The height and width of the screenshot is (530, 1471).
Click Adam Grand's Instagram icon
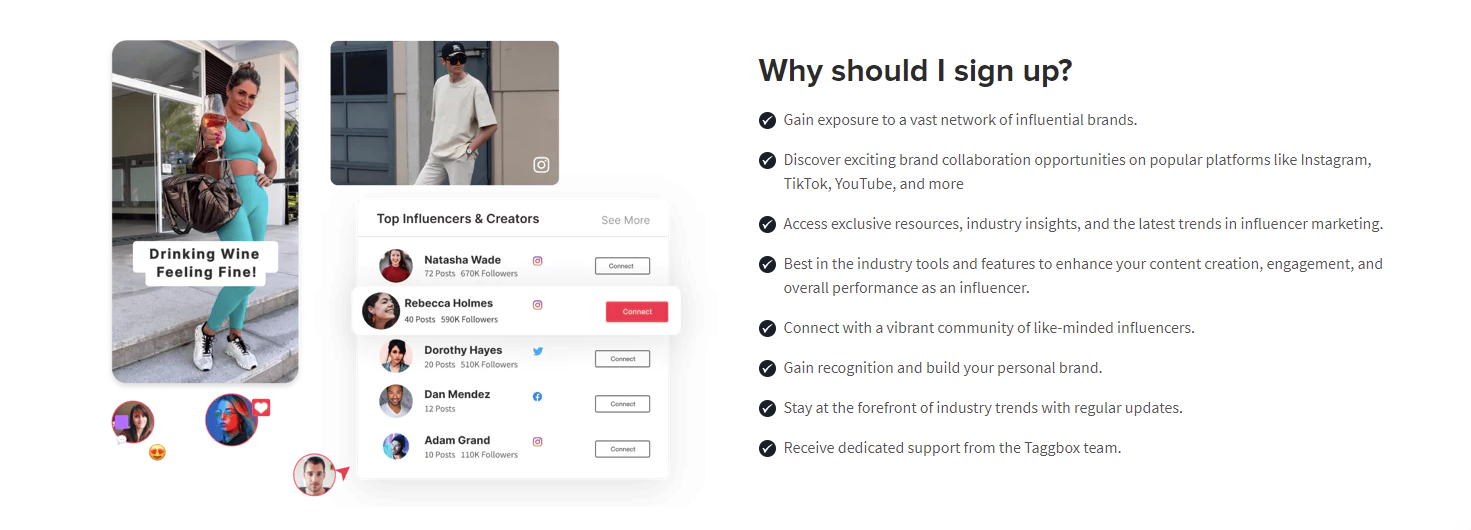537,441
